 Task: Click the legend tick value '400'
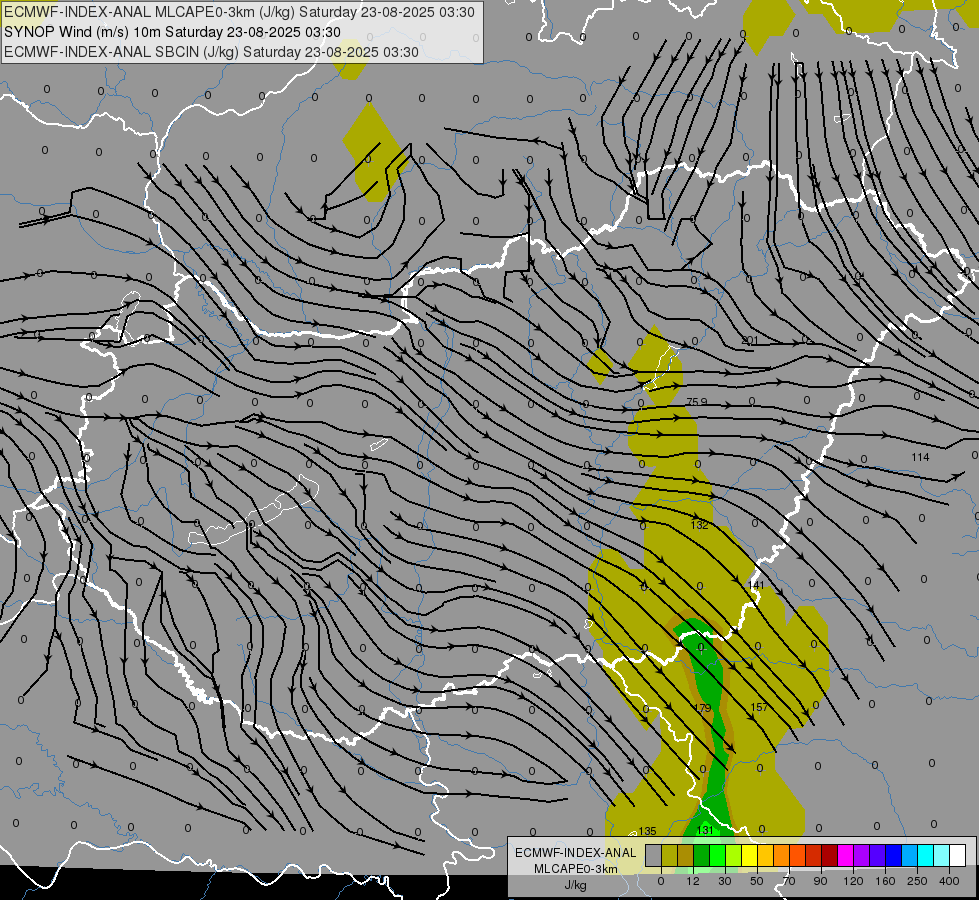(x=949, y=881)
